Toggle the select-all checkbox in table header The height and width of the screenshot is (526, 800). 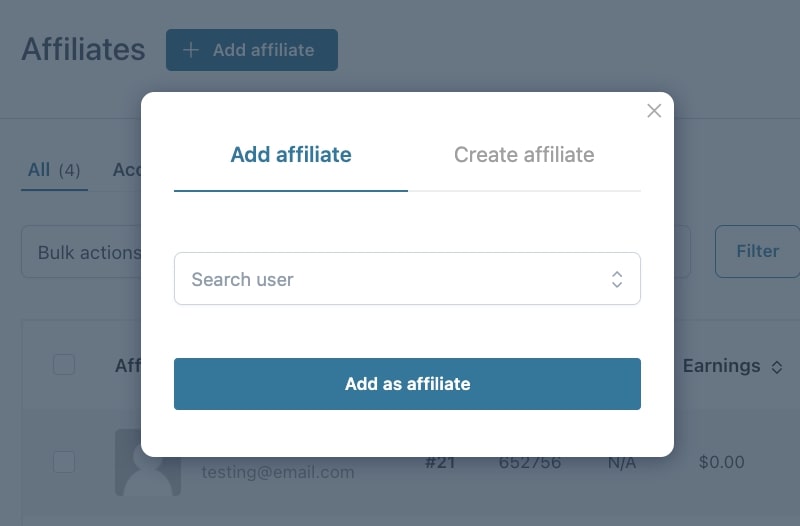[x=64, y=365]
